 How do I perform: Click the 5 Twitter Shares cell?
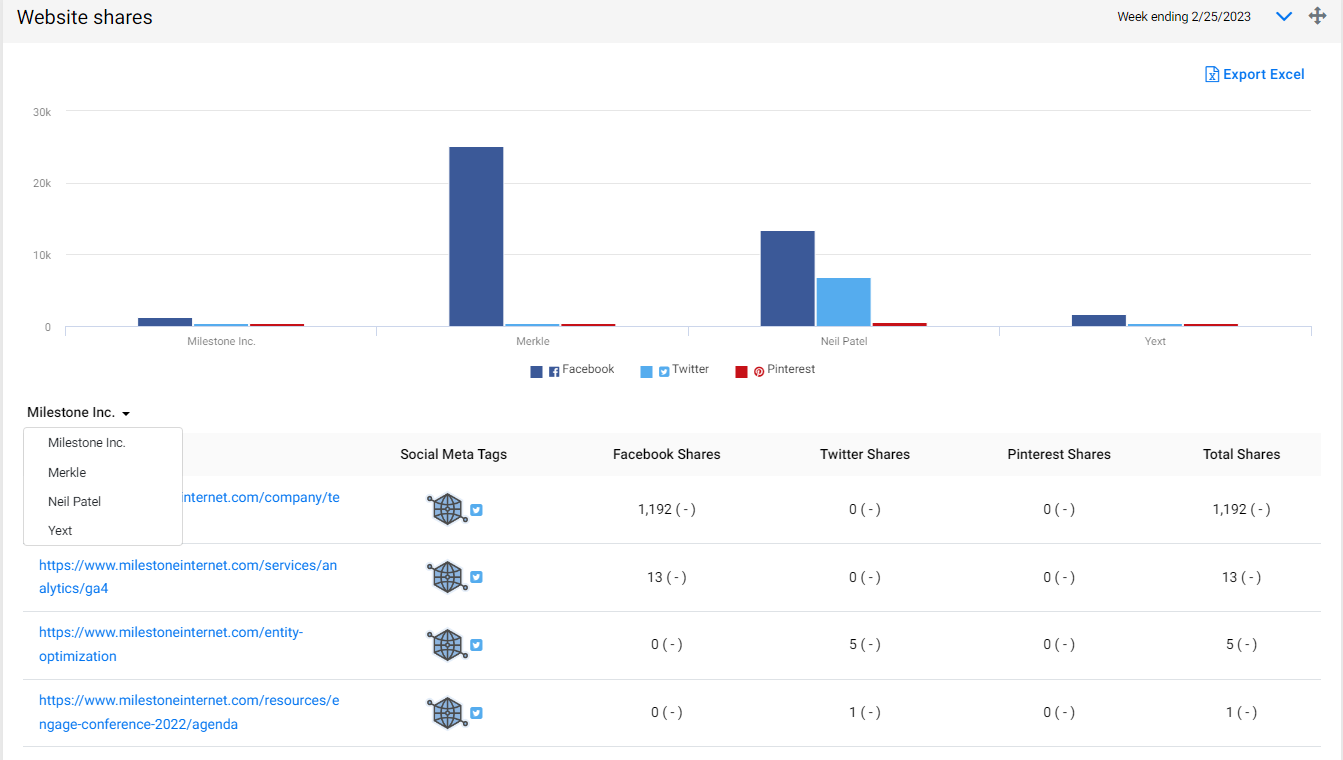[865, 645]
